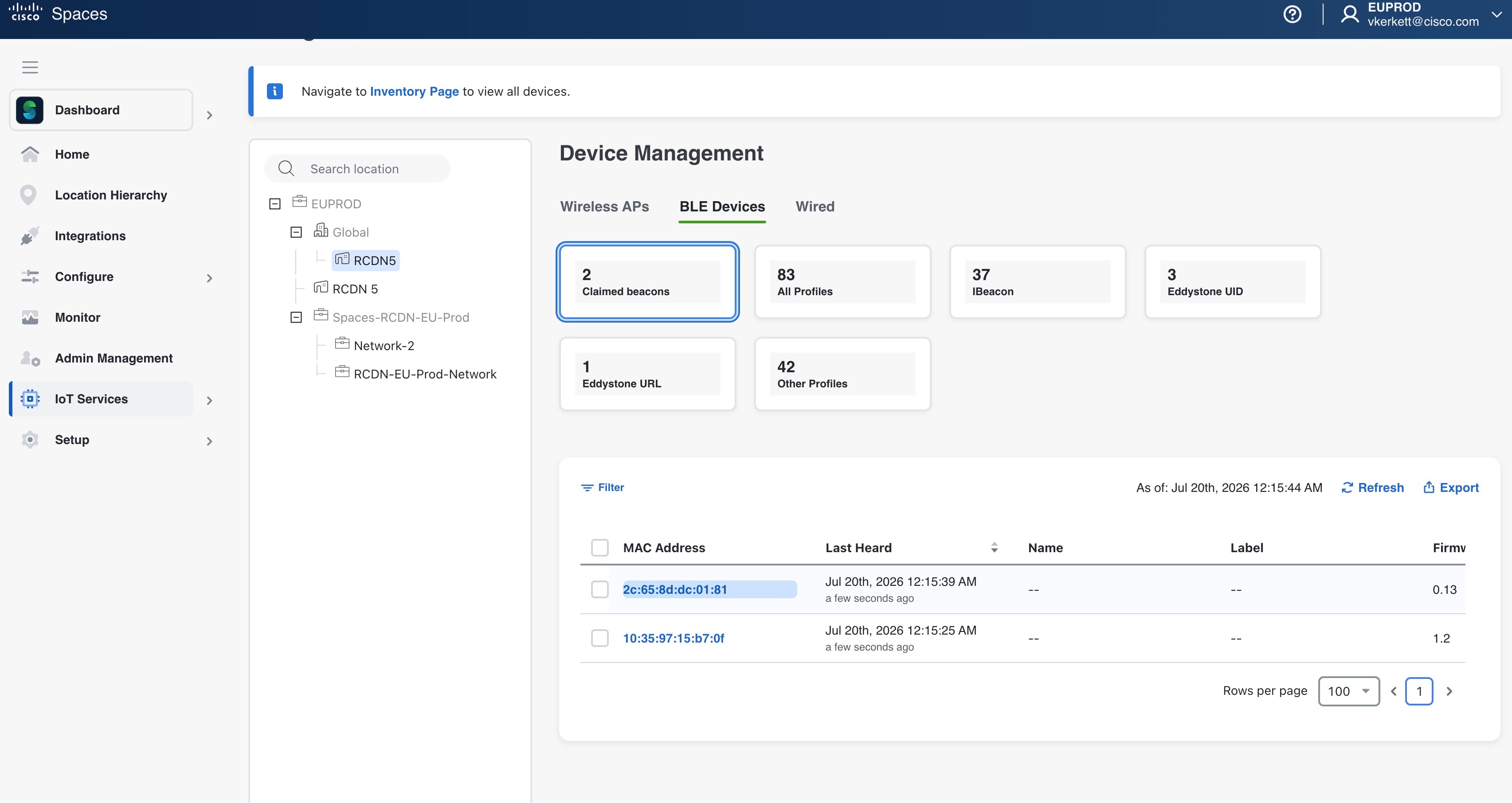Click the user profile avatar icon
Screen dimensions: 1512x803
pyautogui.click(x=1349, y=14)
